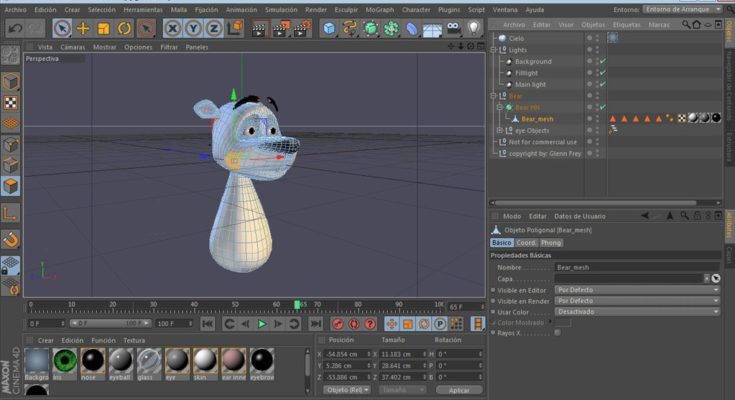The image size is (735, 400).
Task: Open Visible en Editor dropdown
Action: tap(637, 290)
